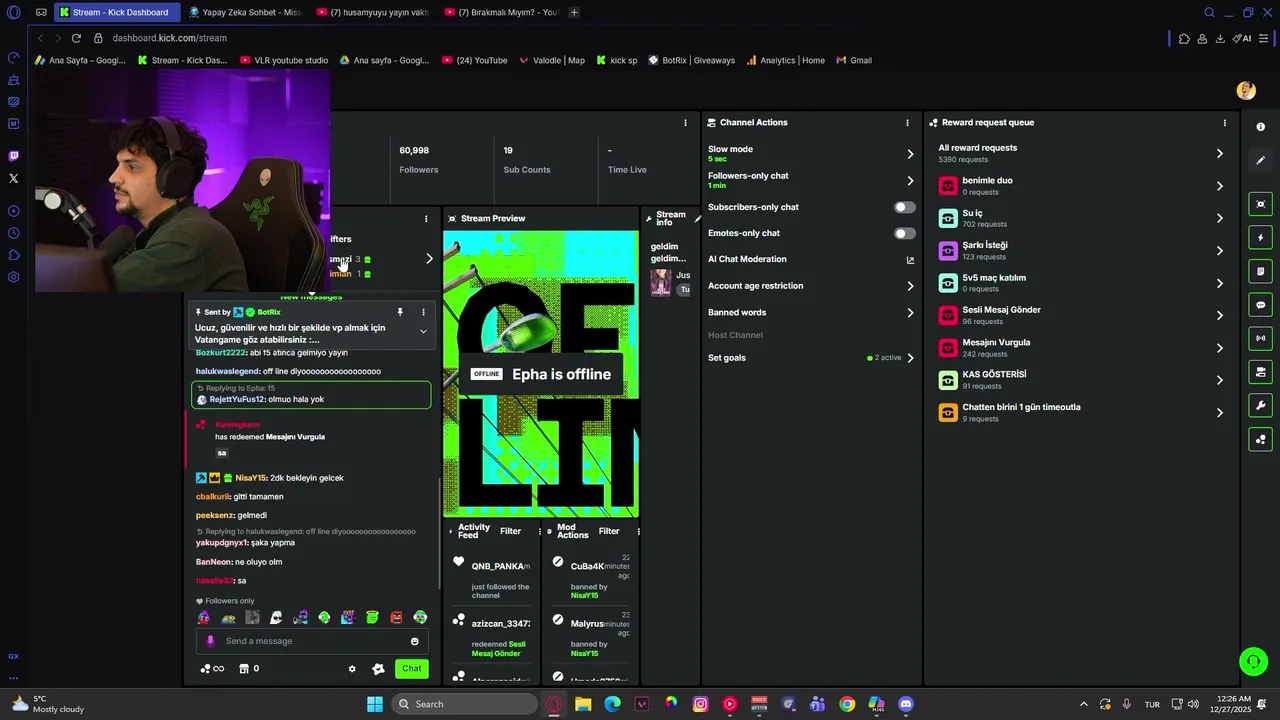Click NisaY15 link under CuBa4K ban
This screenshot has width=1280, height=720.
click(584, 595)
